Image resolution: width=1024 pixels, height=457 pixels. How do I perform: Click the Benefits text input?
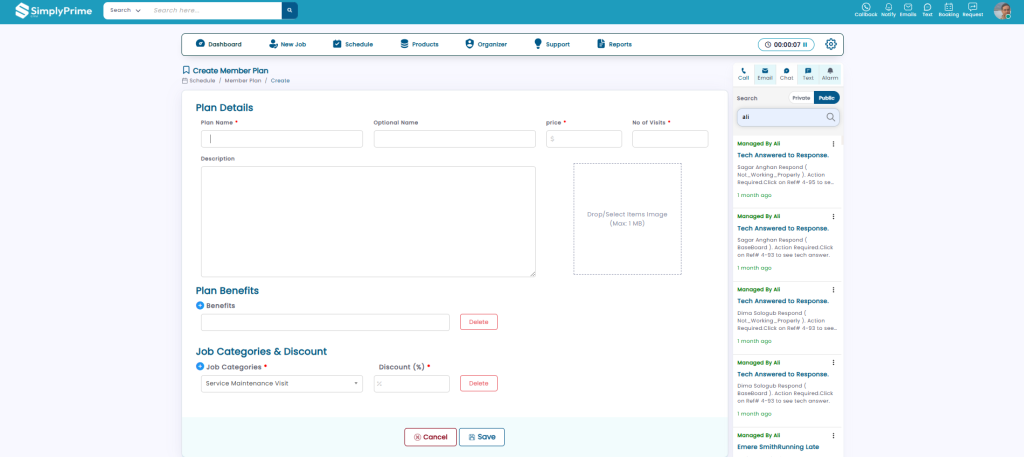click(325, 322)
